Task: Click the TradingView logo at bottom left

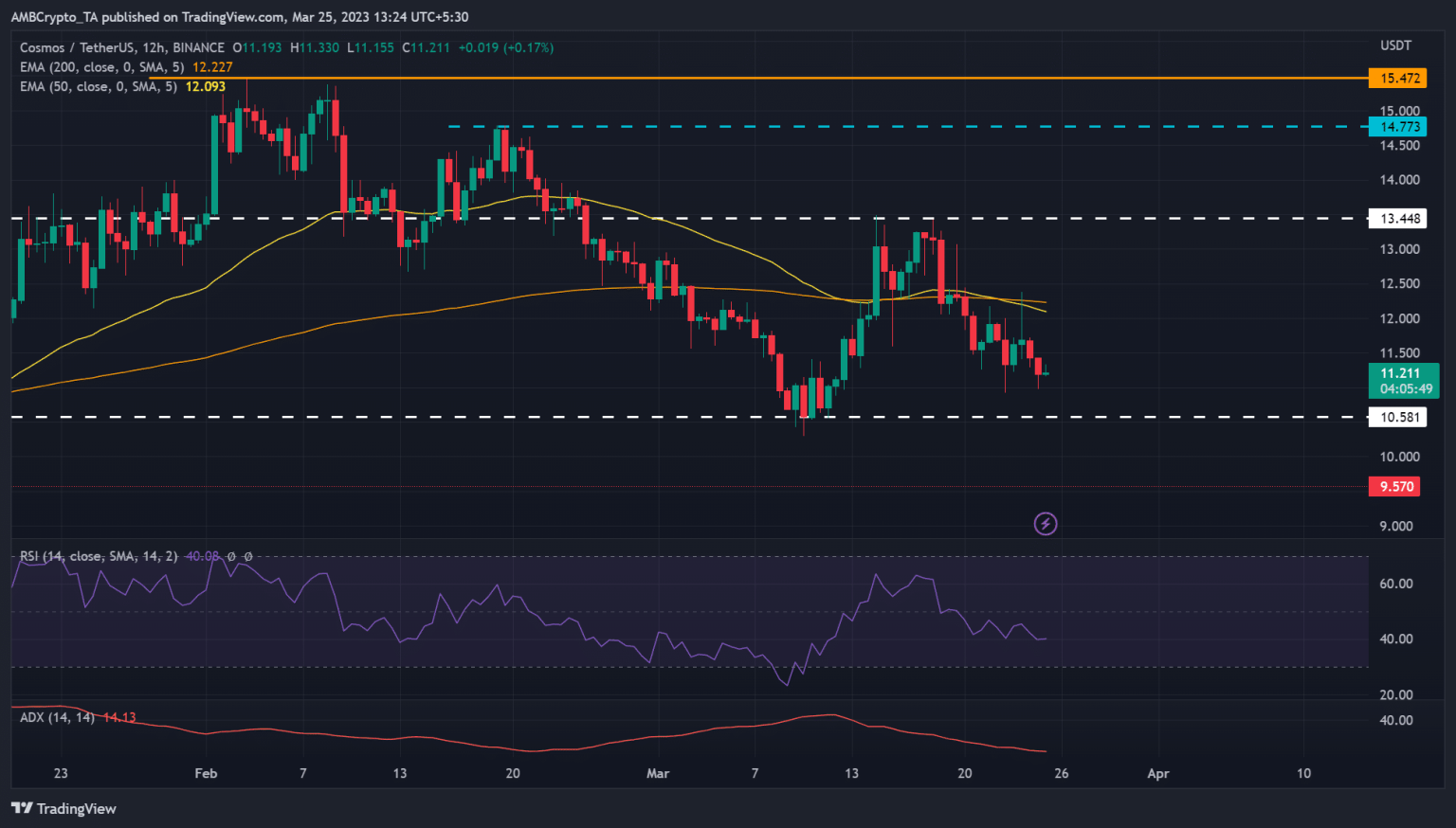Action: coord(64,808)
